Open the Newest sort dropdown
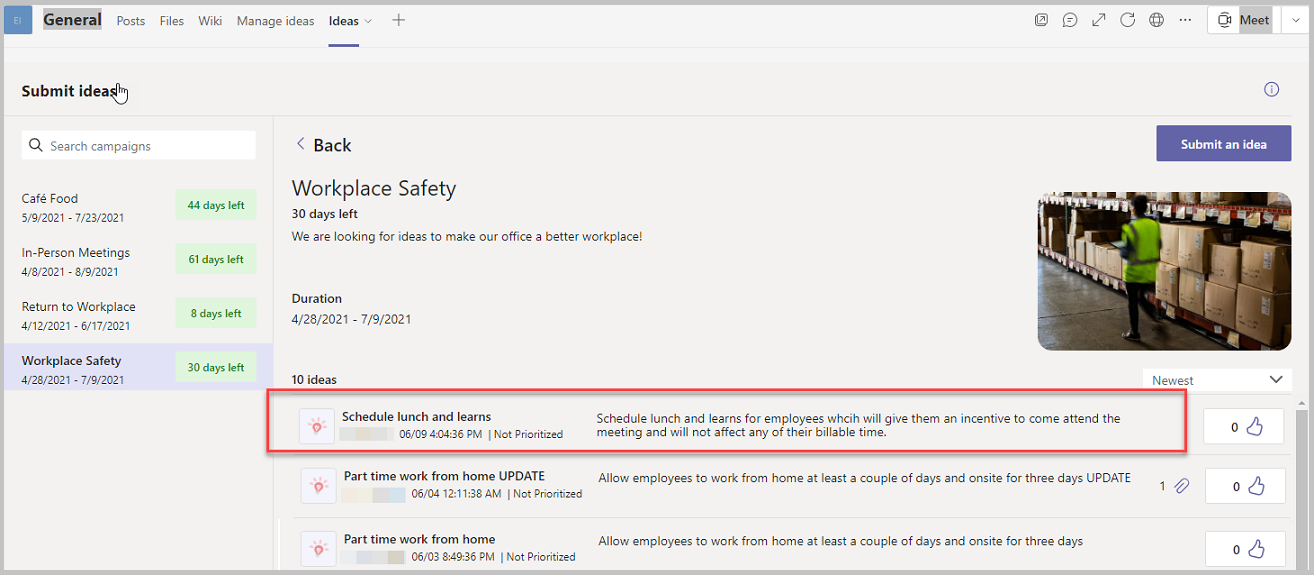The width and height of the screenshot is (1314, 575). click(x=1216, y=380)
